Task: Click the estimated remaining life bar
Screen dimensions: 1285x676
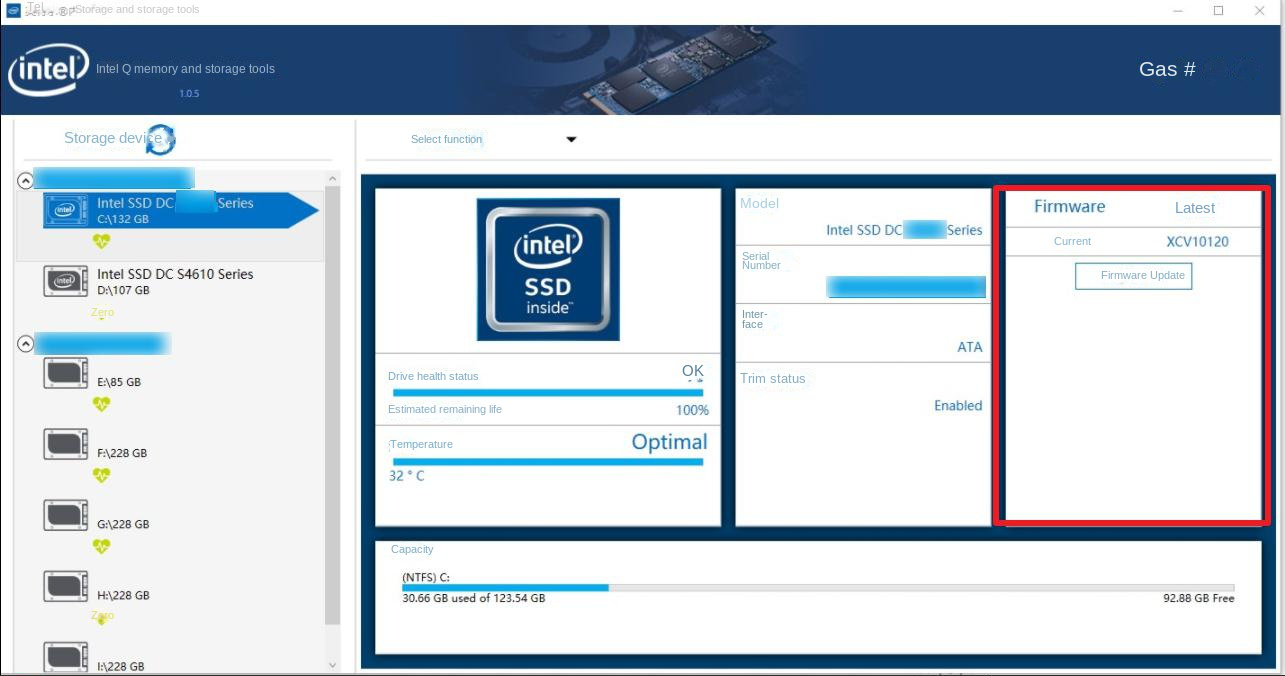Action: [548, 393]
